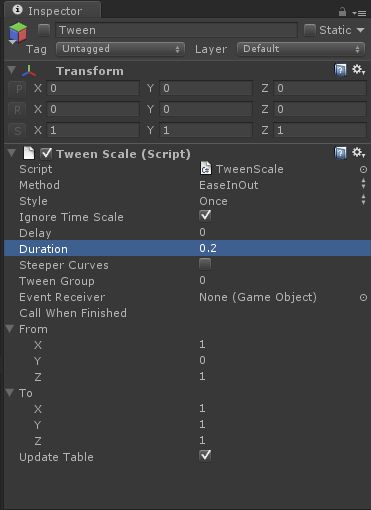Open the Layer dropdown showing Default

301,49
